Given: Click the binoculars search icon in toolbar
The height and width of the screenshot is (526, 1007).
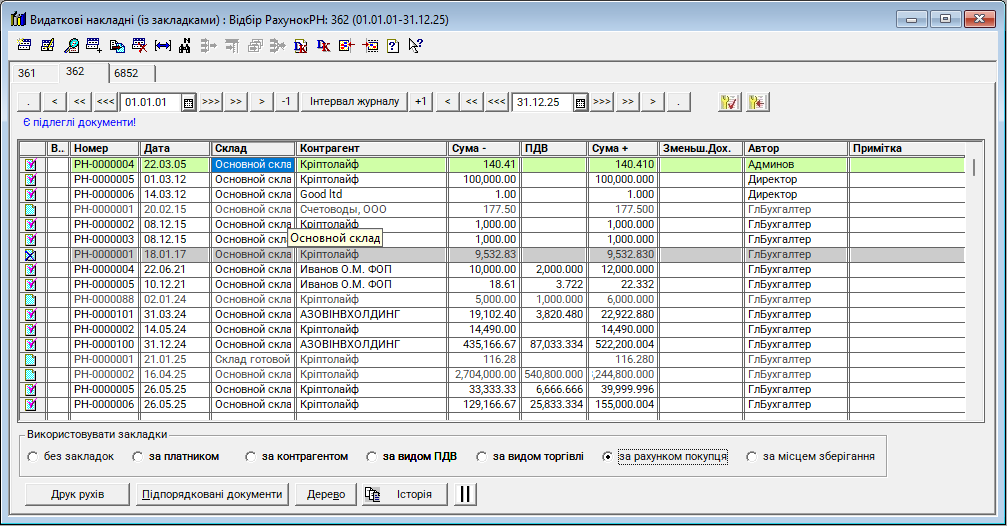Looking at the screenshot, I should (x=186, y=45).
